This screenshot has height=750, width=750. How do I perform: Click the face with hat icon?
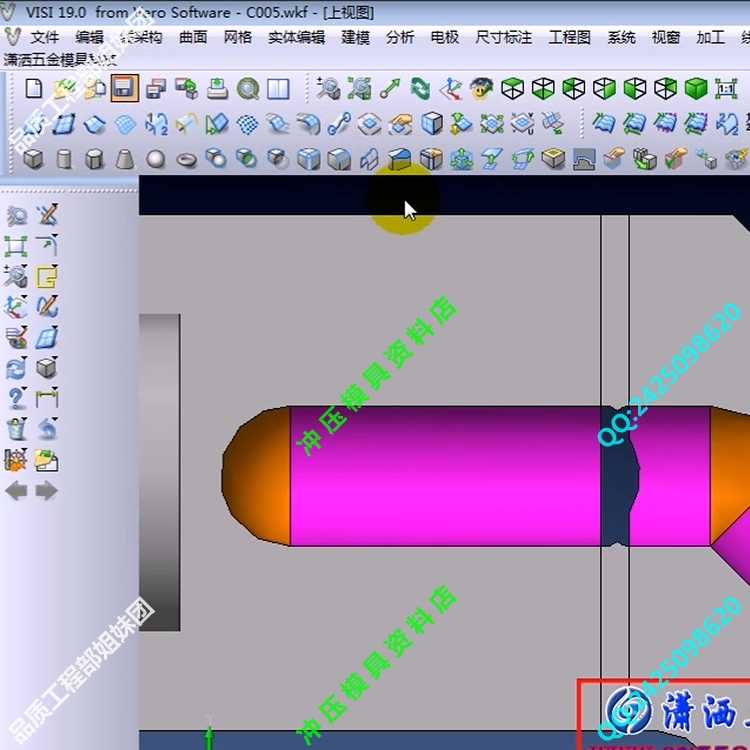tap(481, 89)
